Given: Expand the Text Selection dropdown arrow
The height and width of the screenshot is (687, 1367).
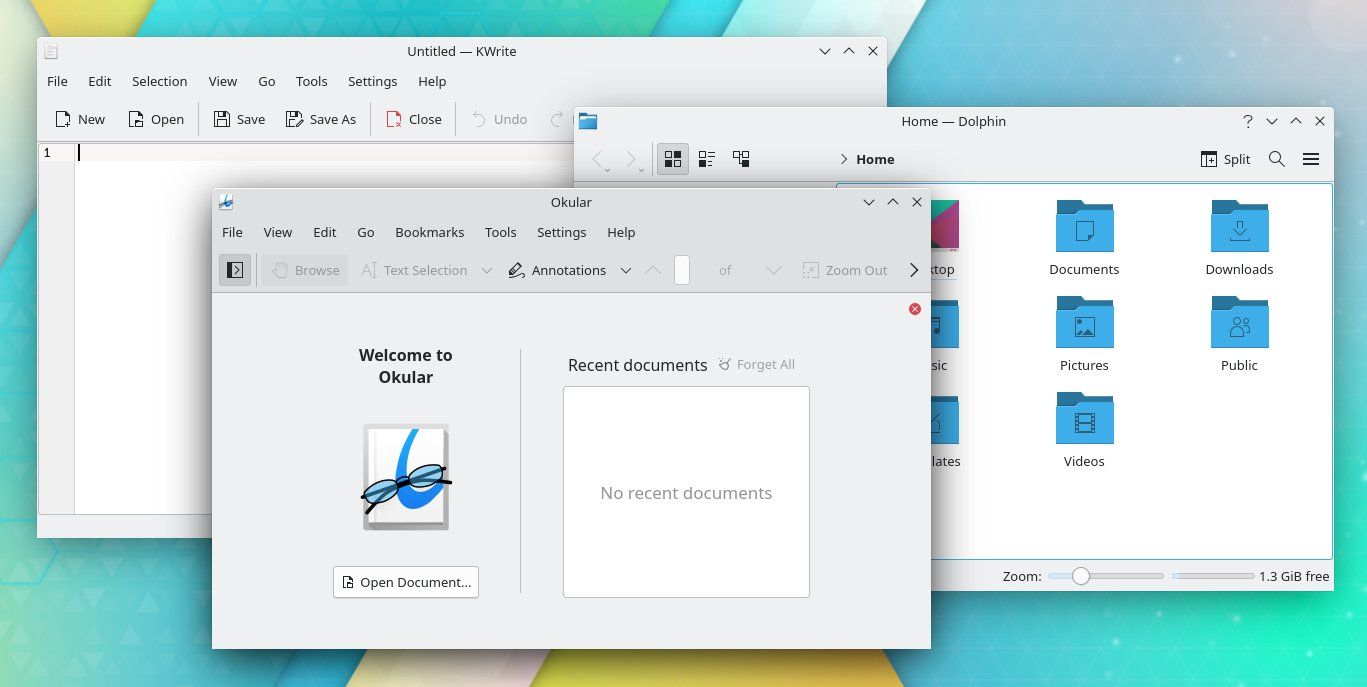Looking at the screenshot, I should [x=487, y=270].
